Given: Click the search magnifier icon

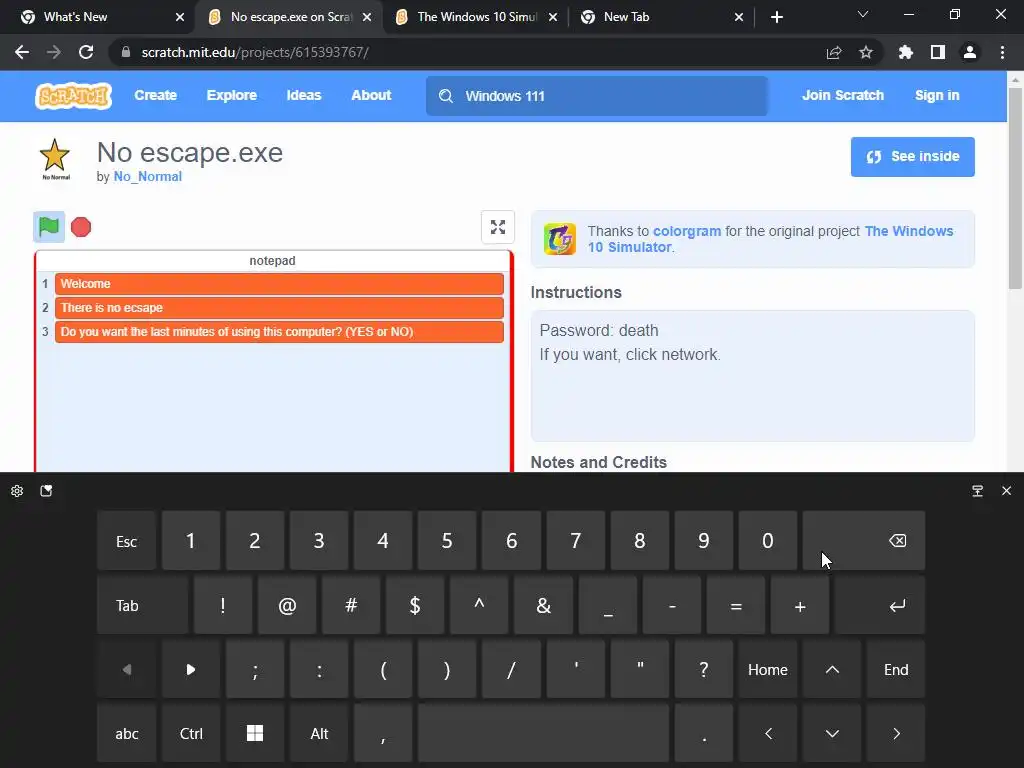Looking at the screenshot, I should [x=446, y=96].
